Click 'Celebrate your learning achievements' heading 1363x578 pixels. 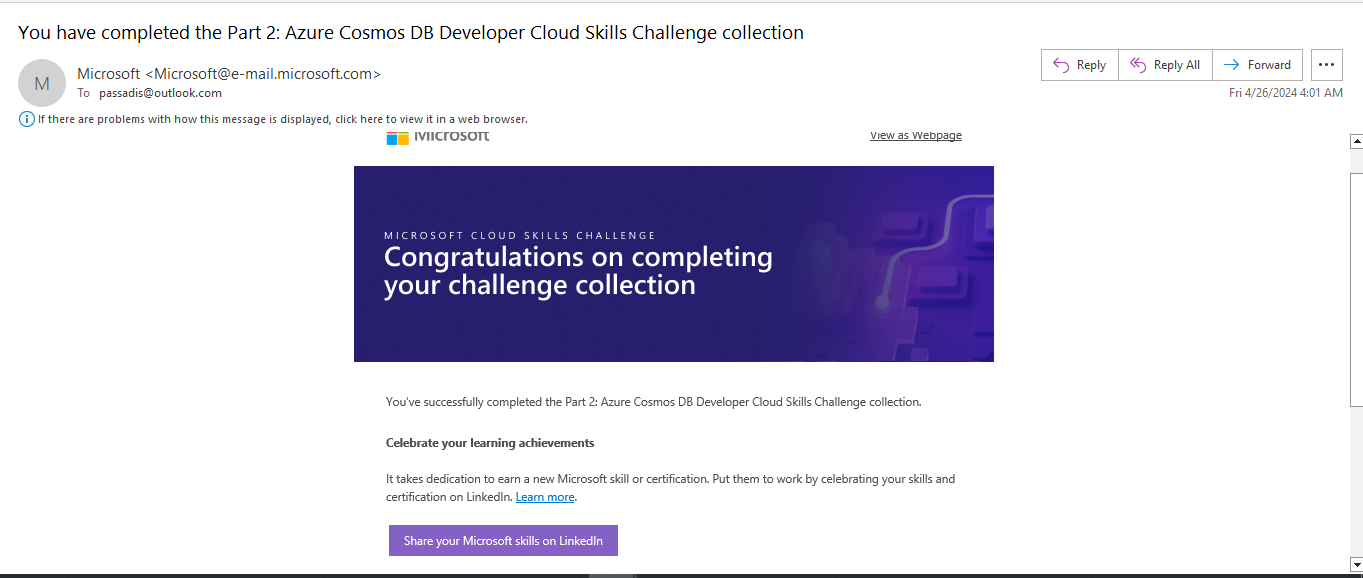click(x=490, y=443)
